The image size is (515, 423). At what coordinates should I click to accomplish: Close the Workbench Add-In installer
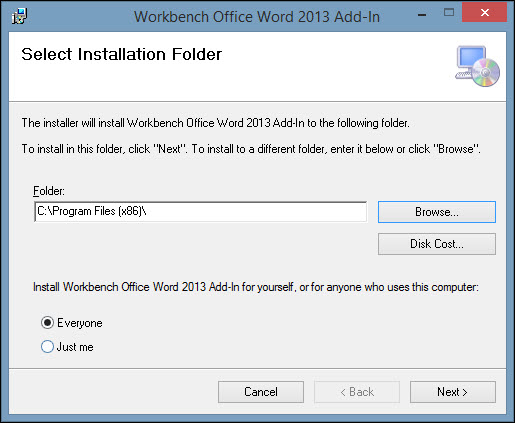pyautogui.click(x=485, y=13)
